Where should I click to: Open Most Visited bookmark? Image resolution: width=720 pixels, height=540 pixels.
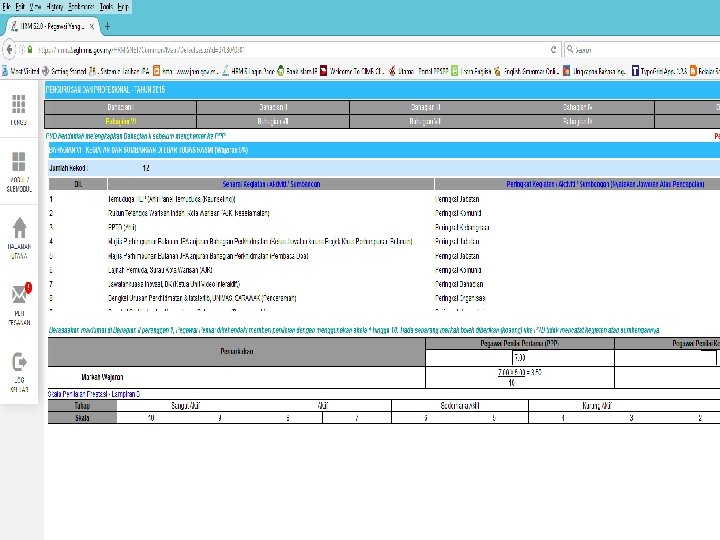pos(21,71)
